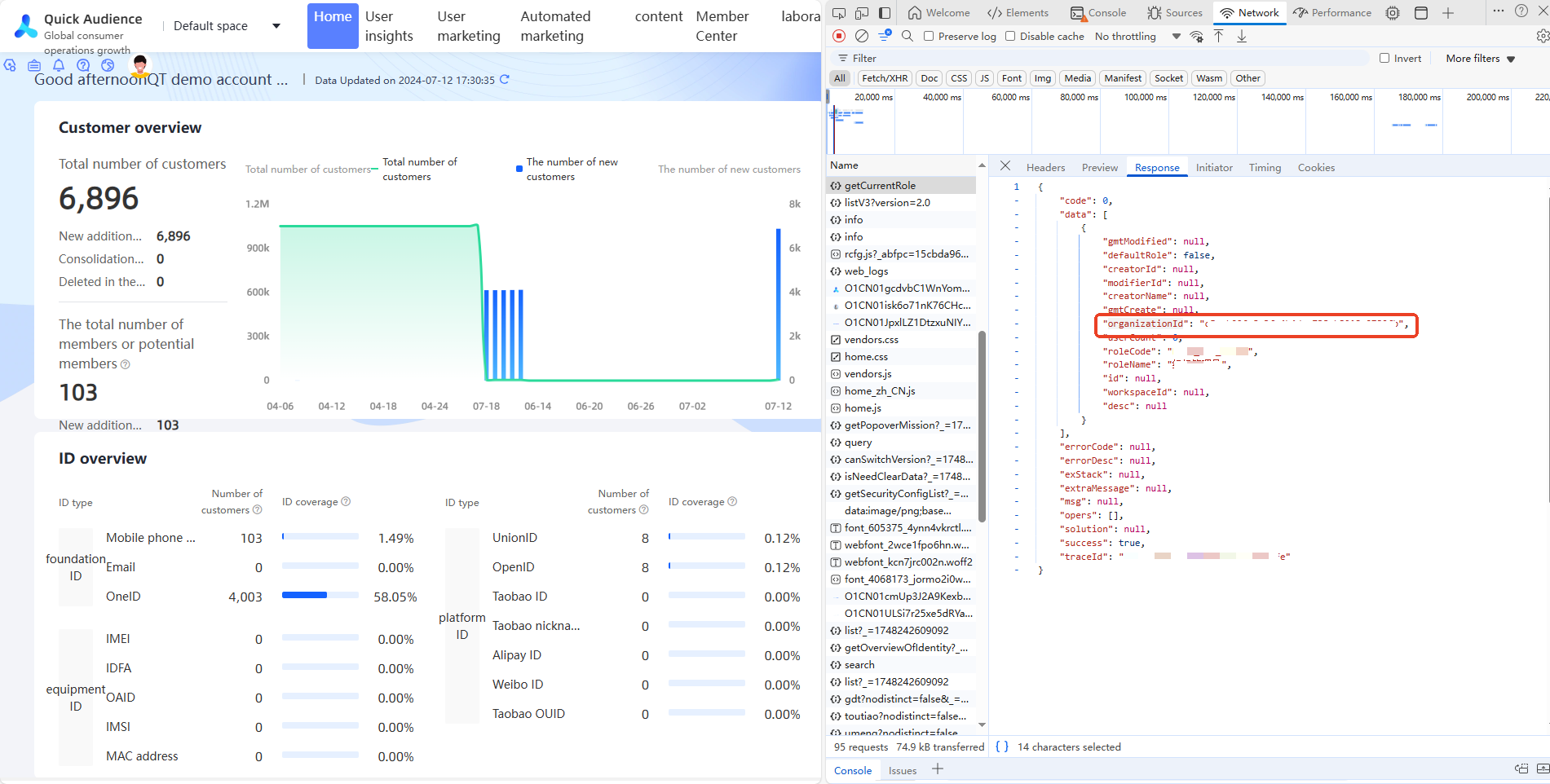Open the Preview tab
The height and width of the screenshot is (784, 1550).
tap(1100, 167)
